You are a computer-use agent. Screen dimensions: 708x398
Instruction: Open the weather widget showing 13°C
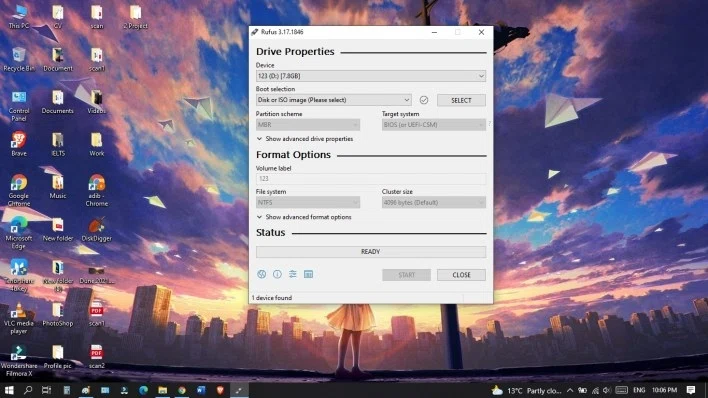tap(526, 390)
